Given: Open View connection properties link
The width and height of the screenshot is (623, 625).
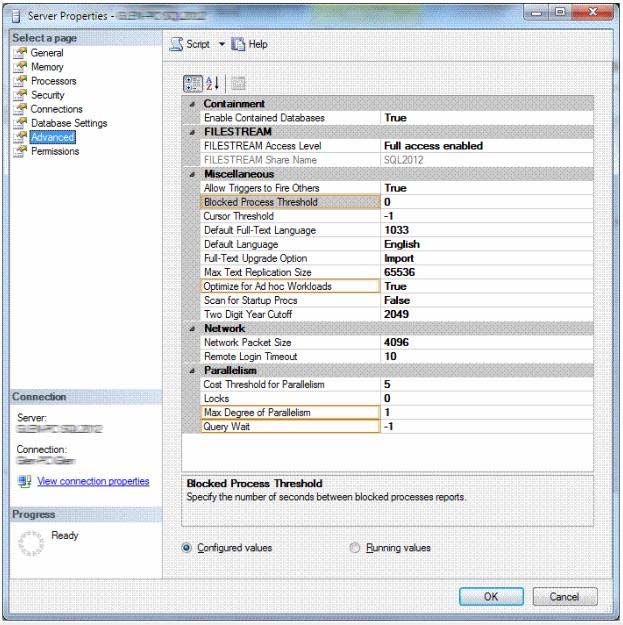Looking at the screenshot, I should (93, 481).
